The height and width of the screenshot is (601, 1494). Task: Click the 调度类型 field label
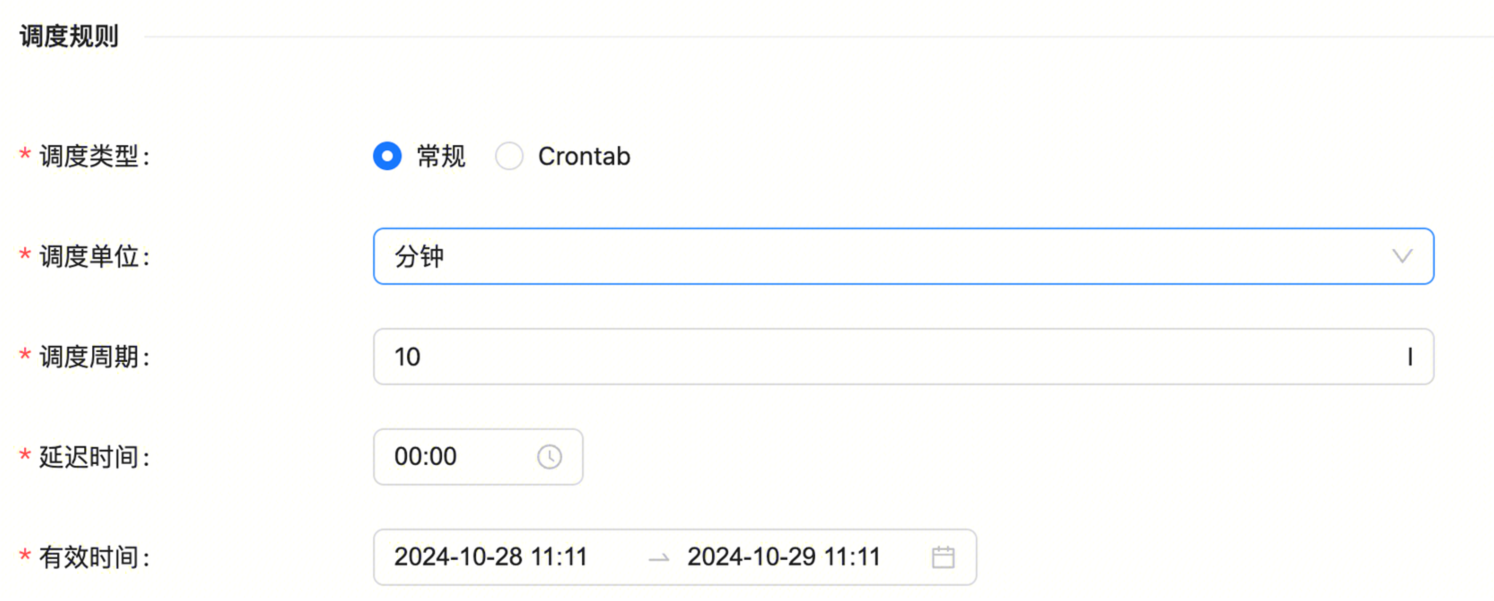92,157
